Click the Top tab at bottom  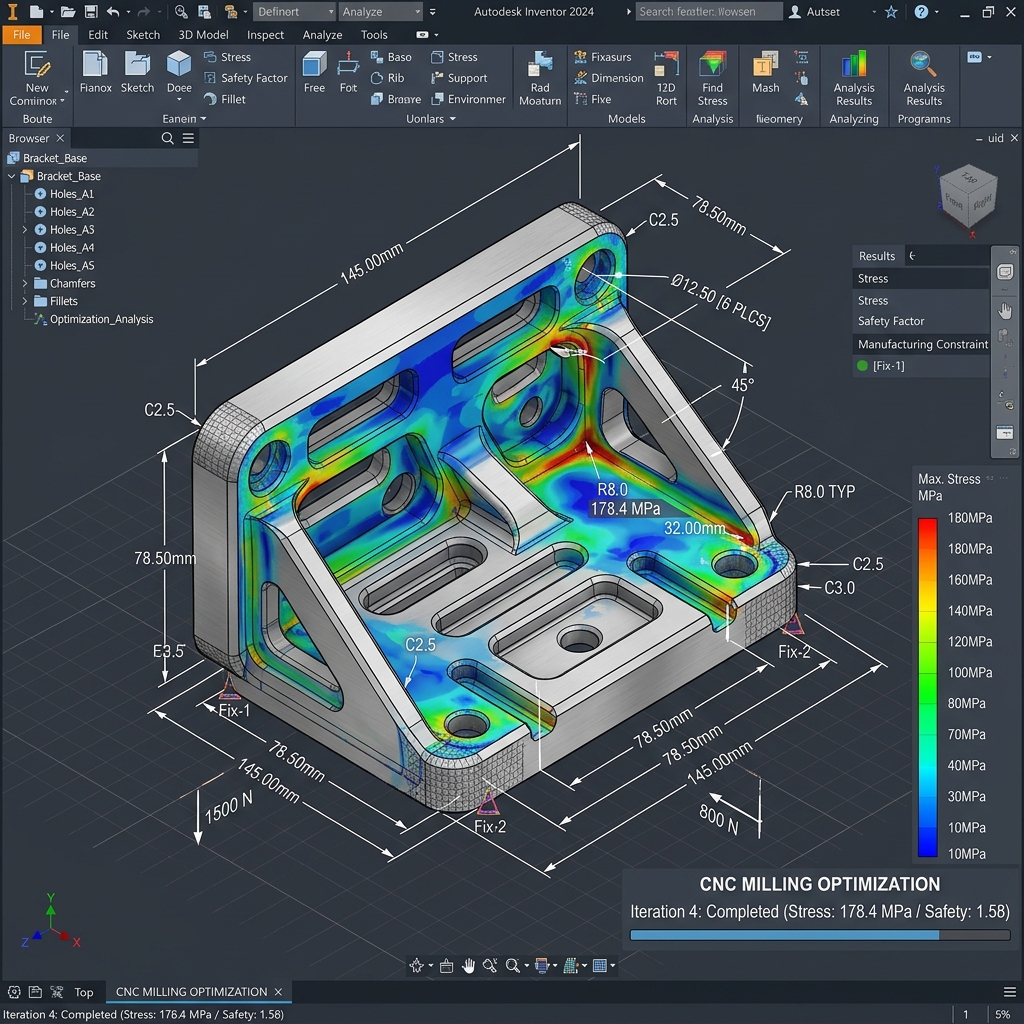point(84,992)
